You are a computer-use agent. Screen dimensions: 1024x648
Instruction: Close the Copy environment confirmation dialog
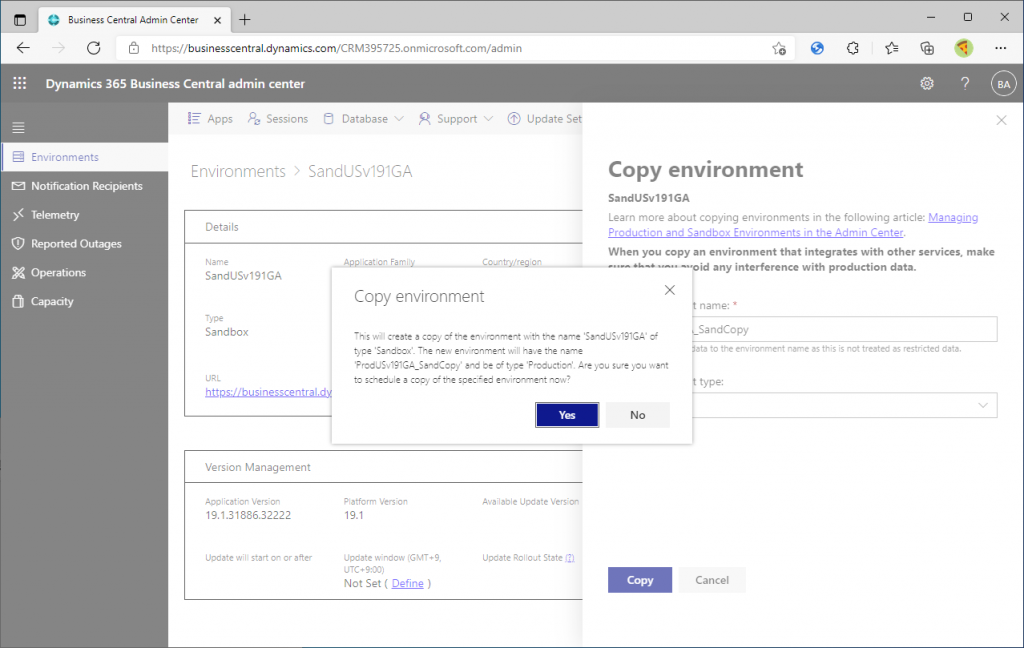tap(669, 290)
